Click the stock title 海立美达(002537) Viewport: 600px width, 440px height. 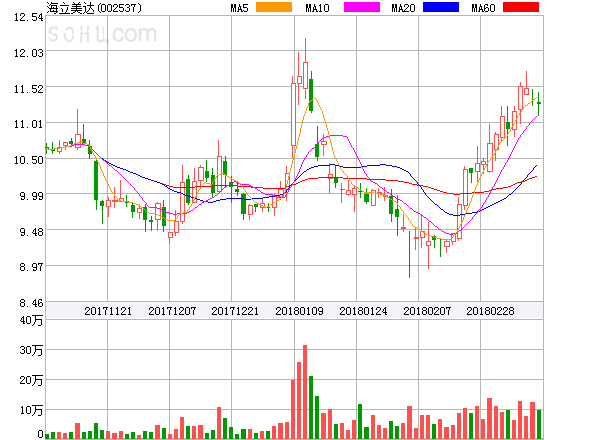94,8
